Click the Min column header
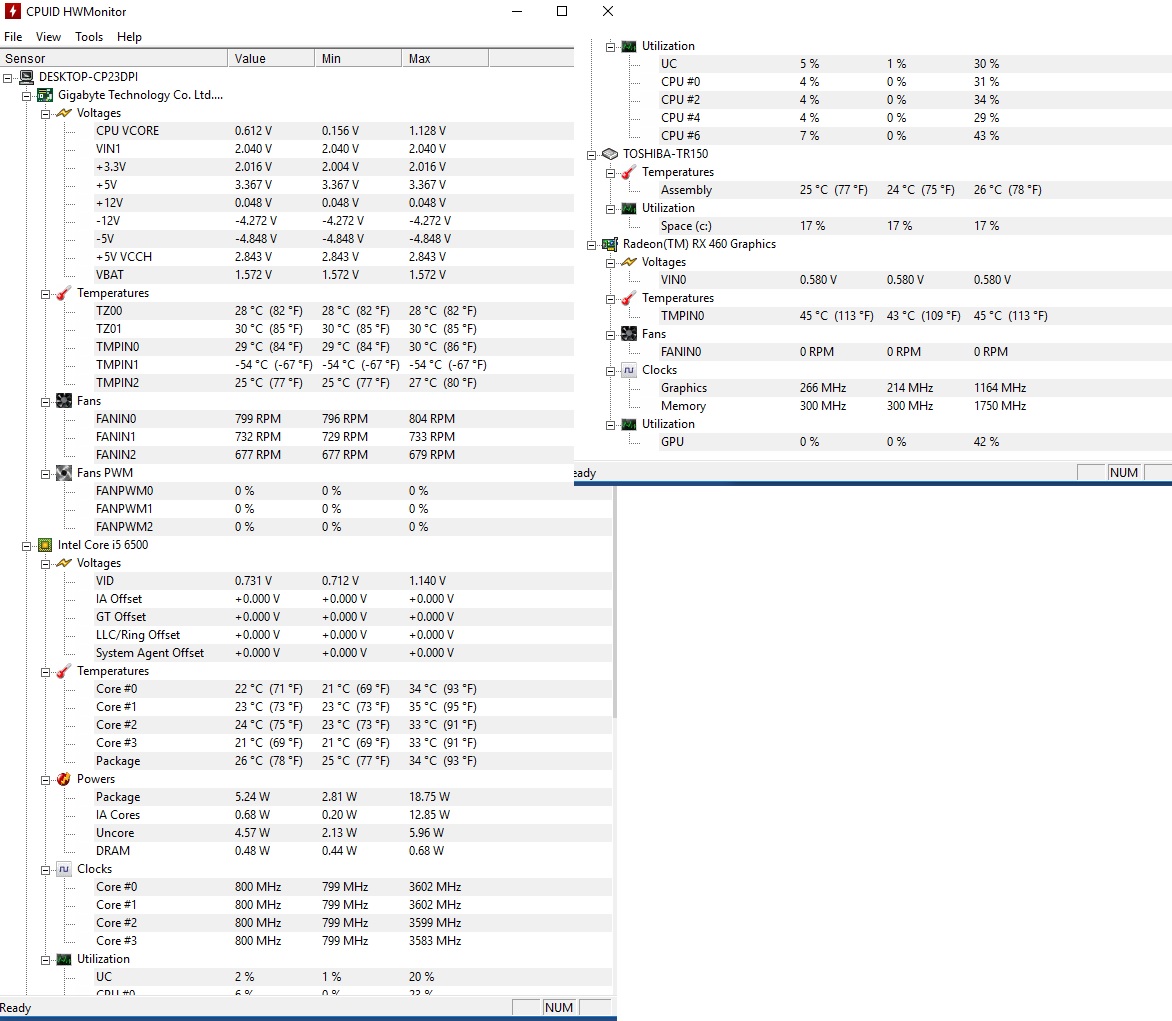1172x1021 pixels. pyautogui.click(x=358, y=58)
